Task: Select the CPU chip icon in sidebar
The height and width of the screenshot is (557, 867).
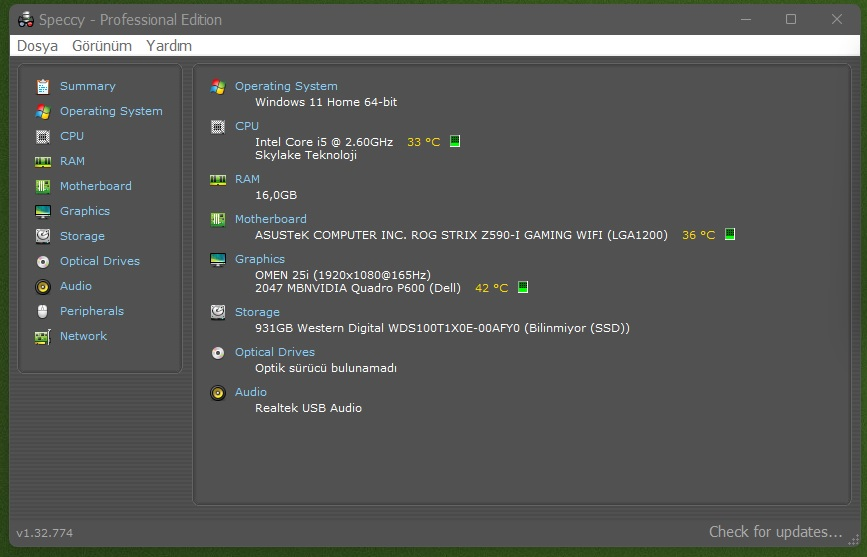Action: (x=43, y=136)
